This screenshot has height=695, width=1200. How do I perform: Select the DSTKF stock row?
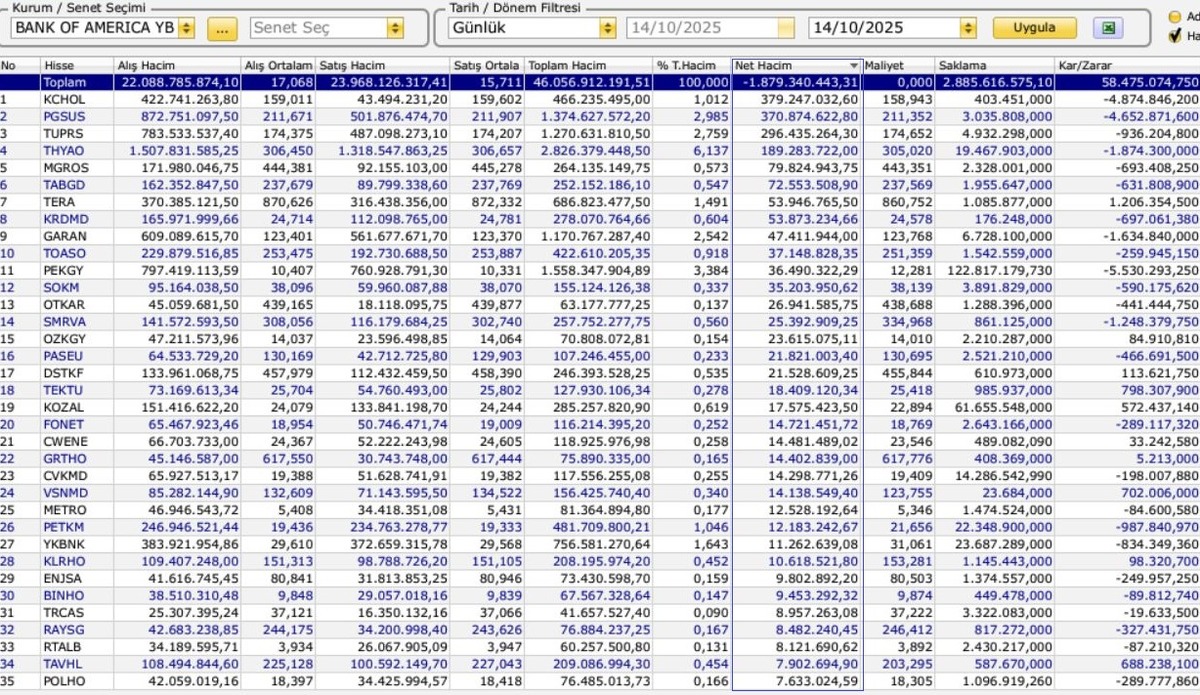(600, 373)
